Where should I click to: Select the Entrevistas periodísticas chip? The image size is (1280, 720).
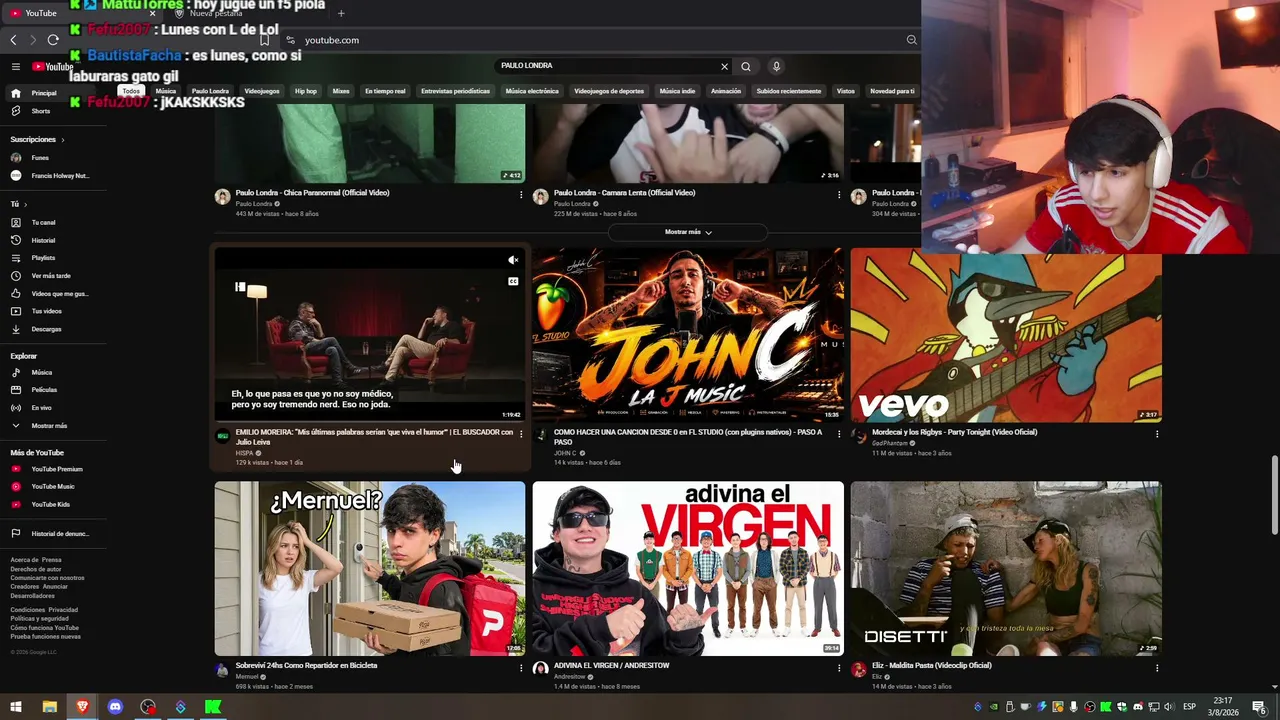tap(455, 91)
